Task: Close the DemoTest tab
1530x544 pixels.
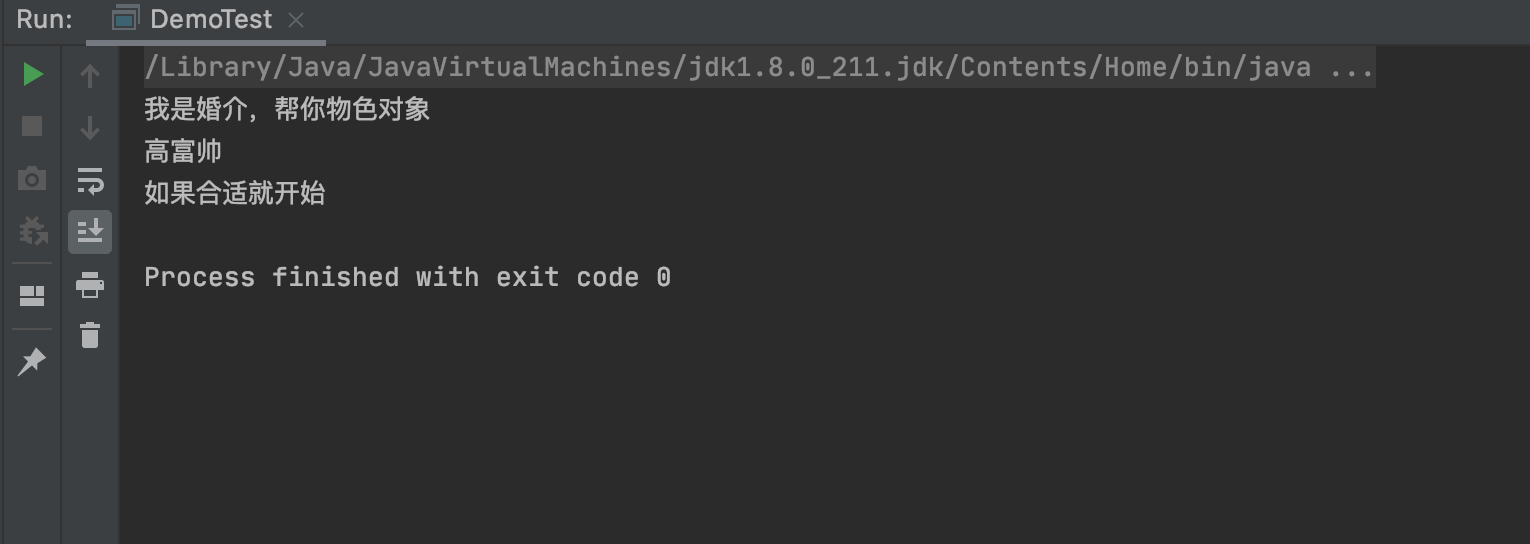Action: click(x=295, y=20)
